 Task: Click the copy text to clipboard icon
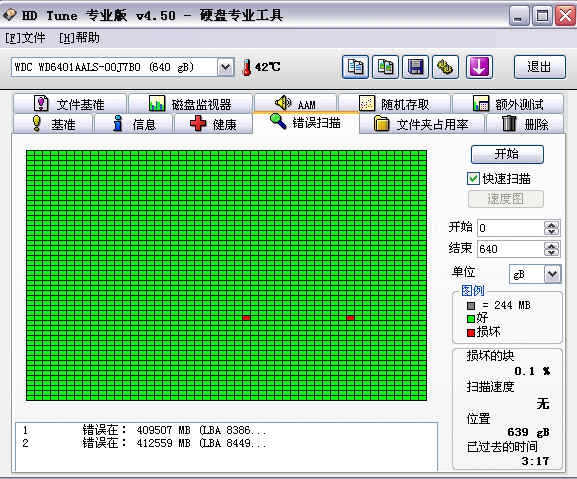(x=355, y=67)
